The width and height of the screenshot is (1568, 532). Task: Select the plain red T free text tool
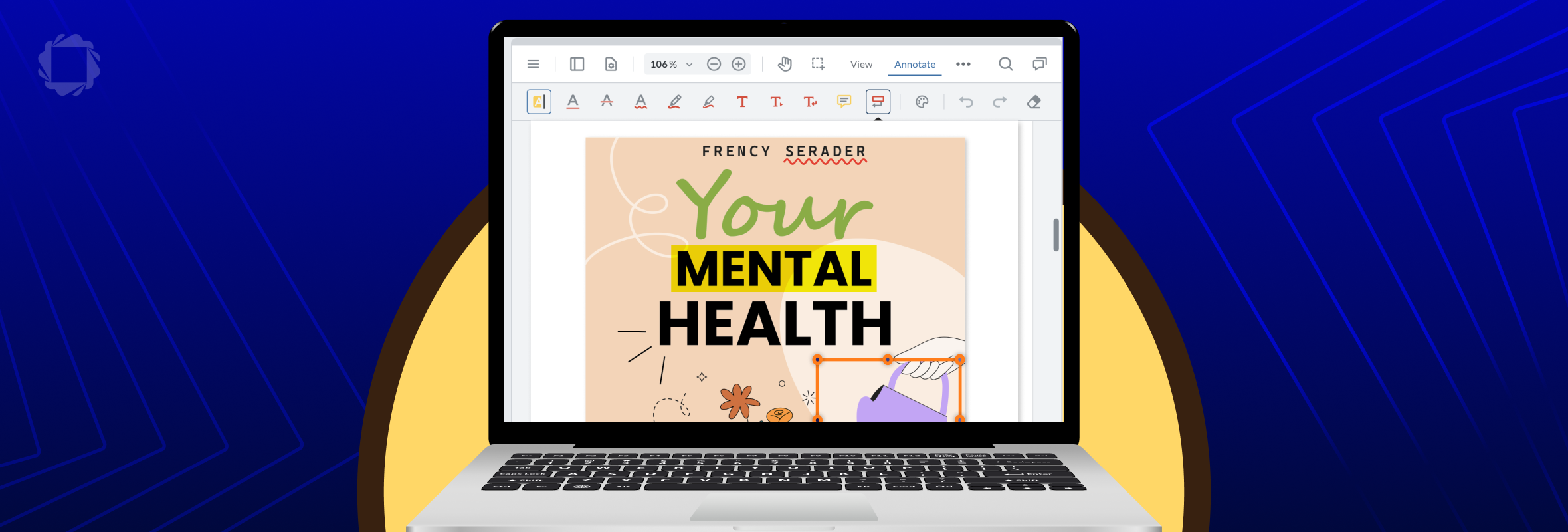742,102
